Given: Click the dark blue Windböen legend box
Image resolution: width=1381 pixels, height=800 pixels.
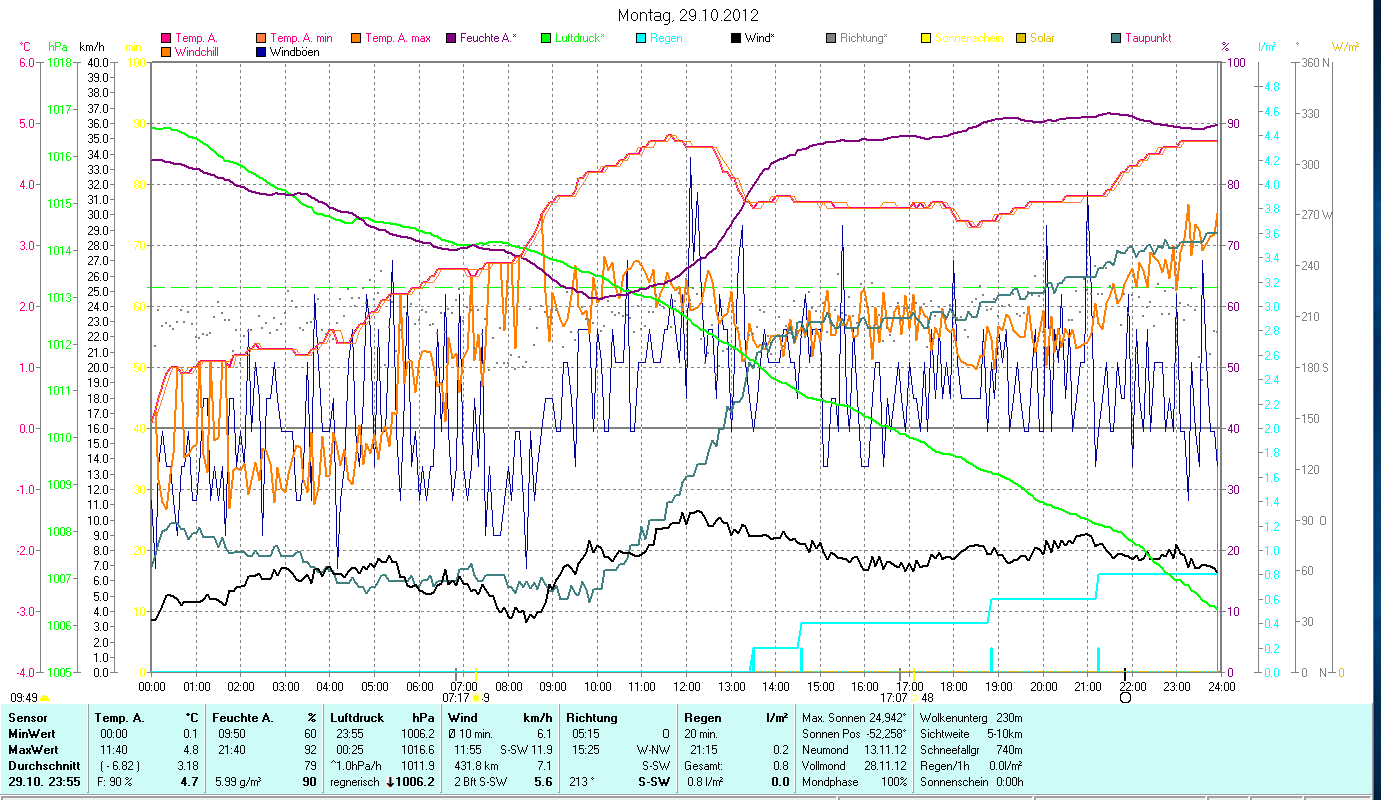Looking at the screenshot, I should (x=262, y=52).
